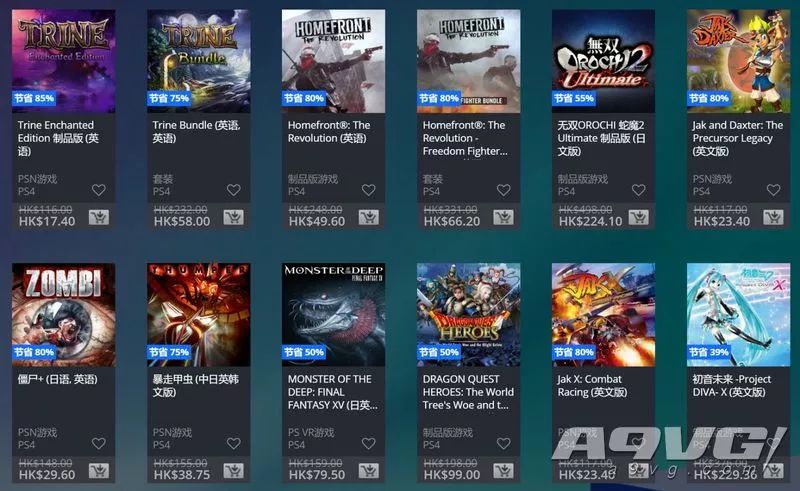
Task: Toggle wishlist heart for Orochi 2 Ultimate
Action: [638, 190]
